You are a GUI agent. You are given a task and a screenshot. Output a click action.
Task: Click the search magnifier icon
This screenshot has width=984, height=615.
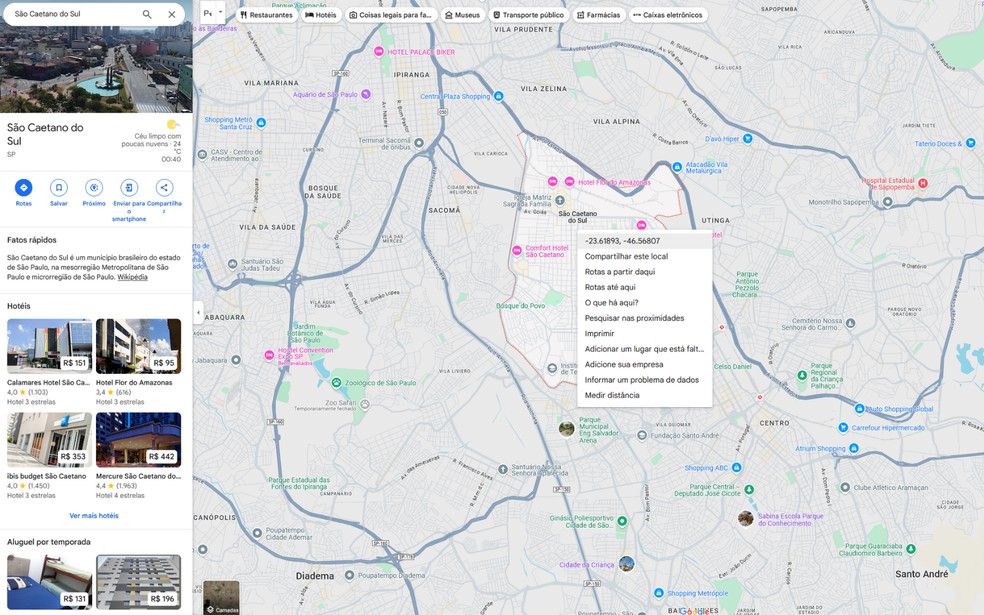(147, 14)
